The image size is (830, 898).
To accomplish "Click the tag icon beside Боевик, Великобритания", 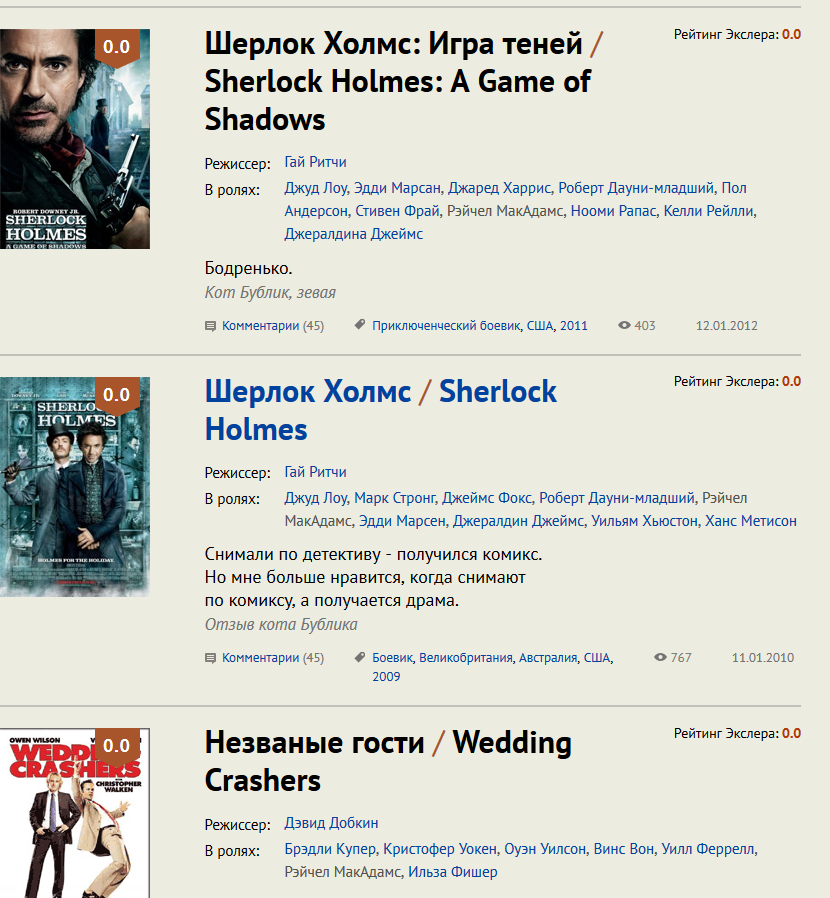I will [x=359, y=658].
